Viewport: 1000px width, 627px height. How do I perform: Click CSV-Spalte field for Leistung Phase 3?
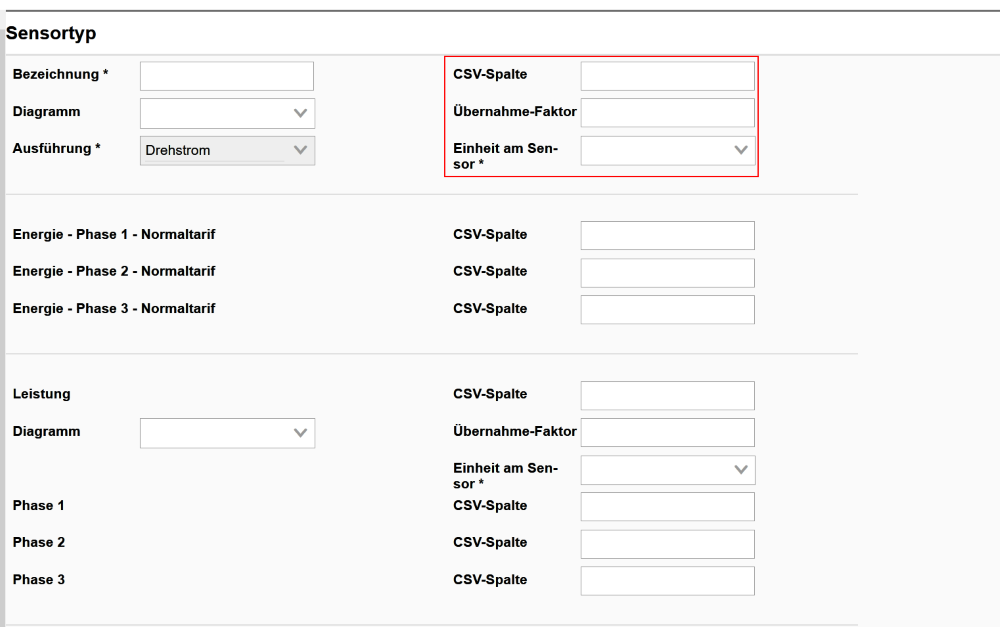pyautogui.click(x=667, y=580)
